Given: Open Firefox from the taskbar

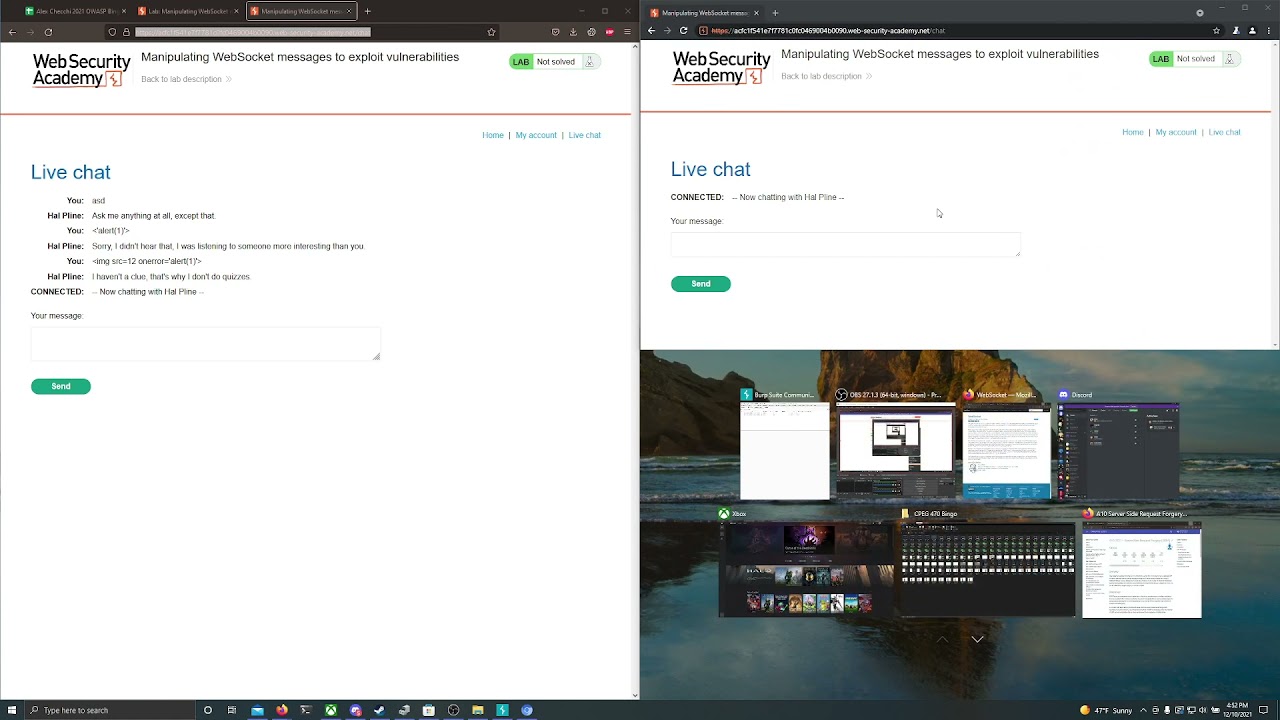Looking at the screenshot, I should point(281,710).
